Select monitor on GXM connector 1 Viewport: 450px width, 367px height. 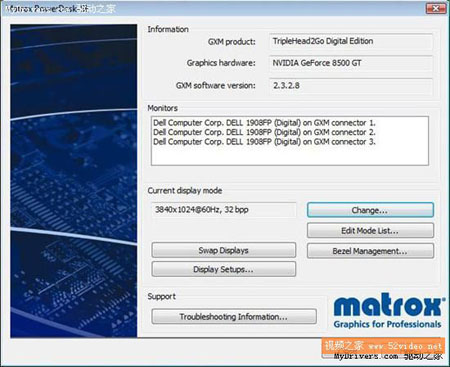[x=264, y=123]
